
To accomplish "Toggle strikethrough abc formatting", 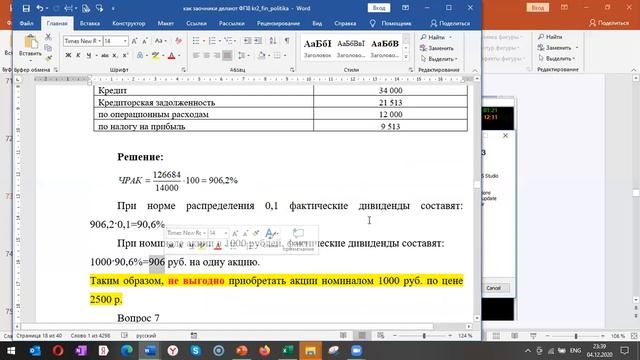I will point(105,55).
